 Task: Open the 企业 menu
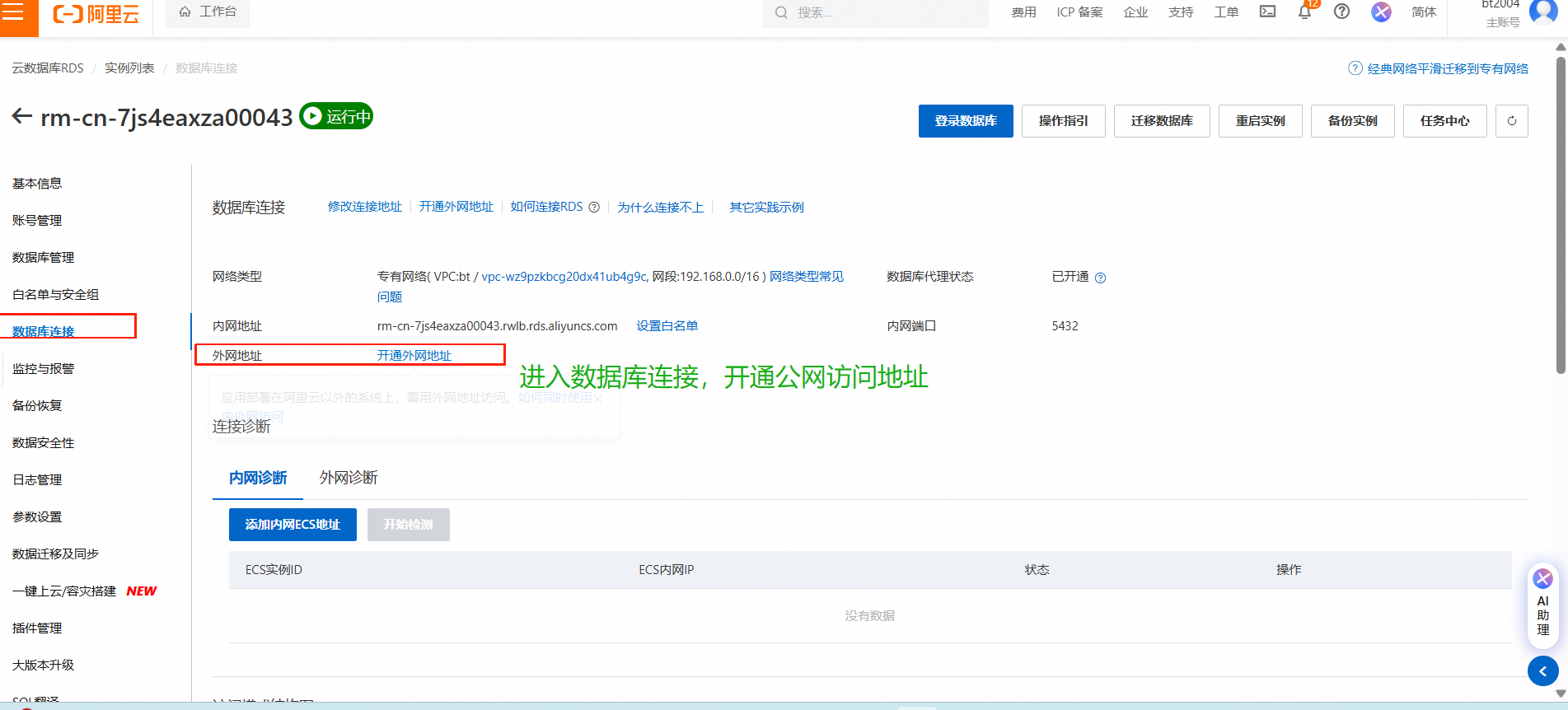pos(1135,12)
